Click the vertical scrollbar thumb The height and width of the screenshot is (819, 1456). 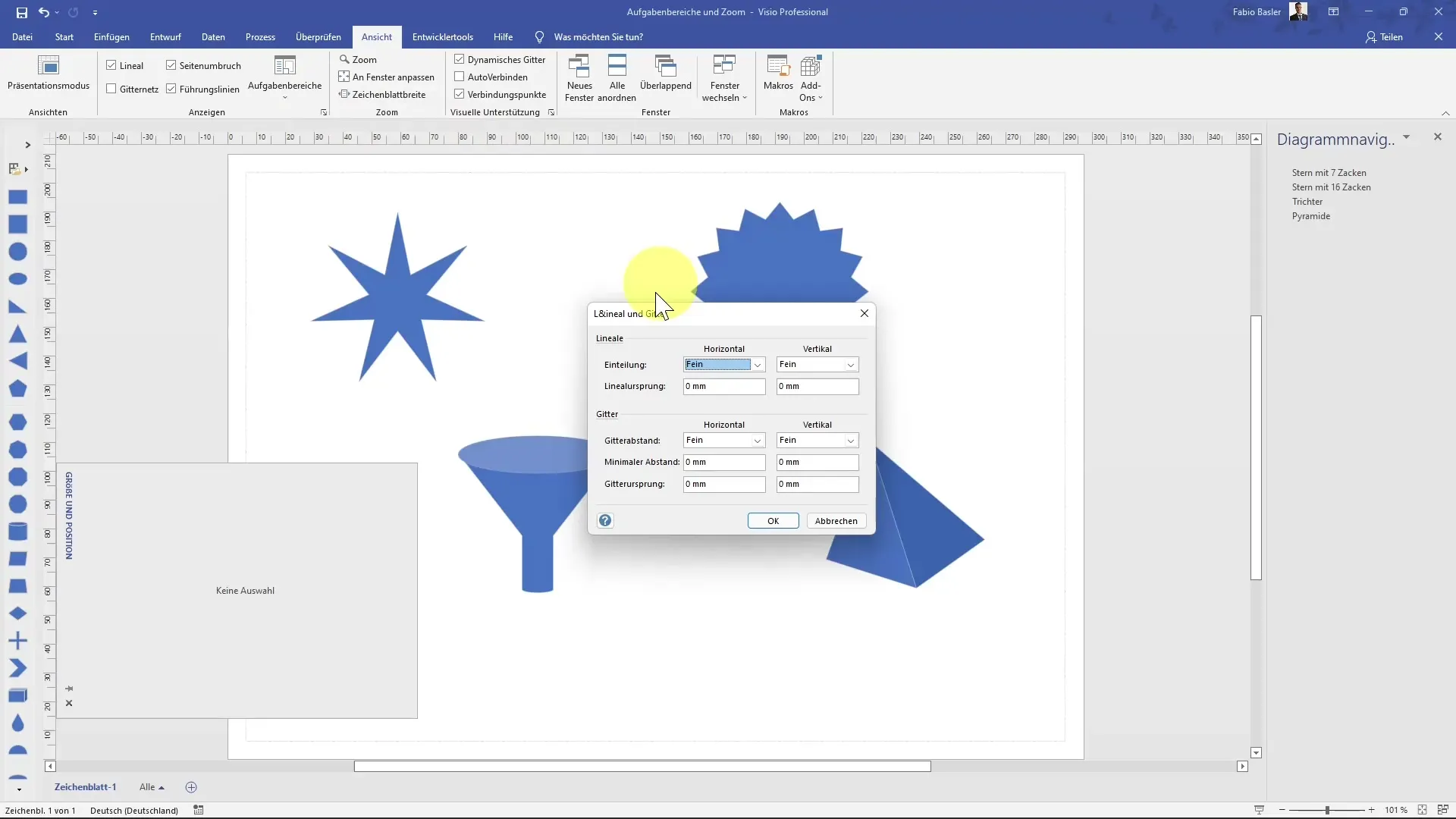(x=1256, y=447)
